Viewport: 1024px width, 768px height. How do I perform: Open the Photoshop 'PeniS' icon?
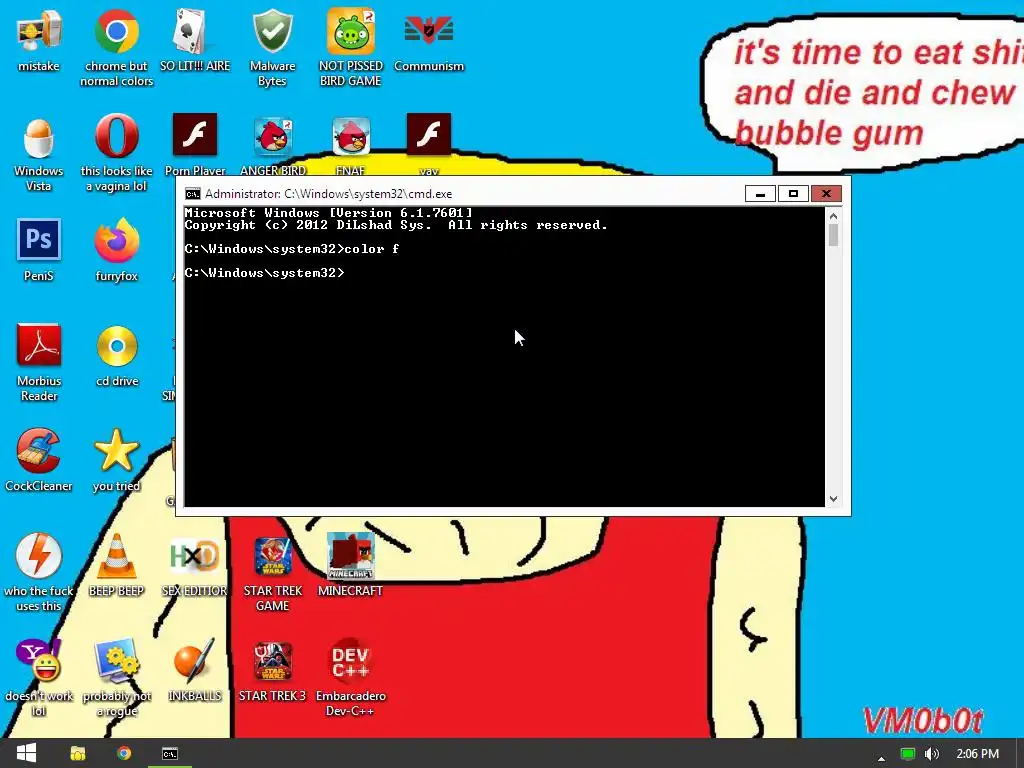tap(39, 240)
